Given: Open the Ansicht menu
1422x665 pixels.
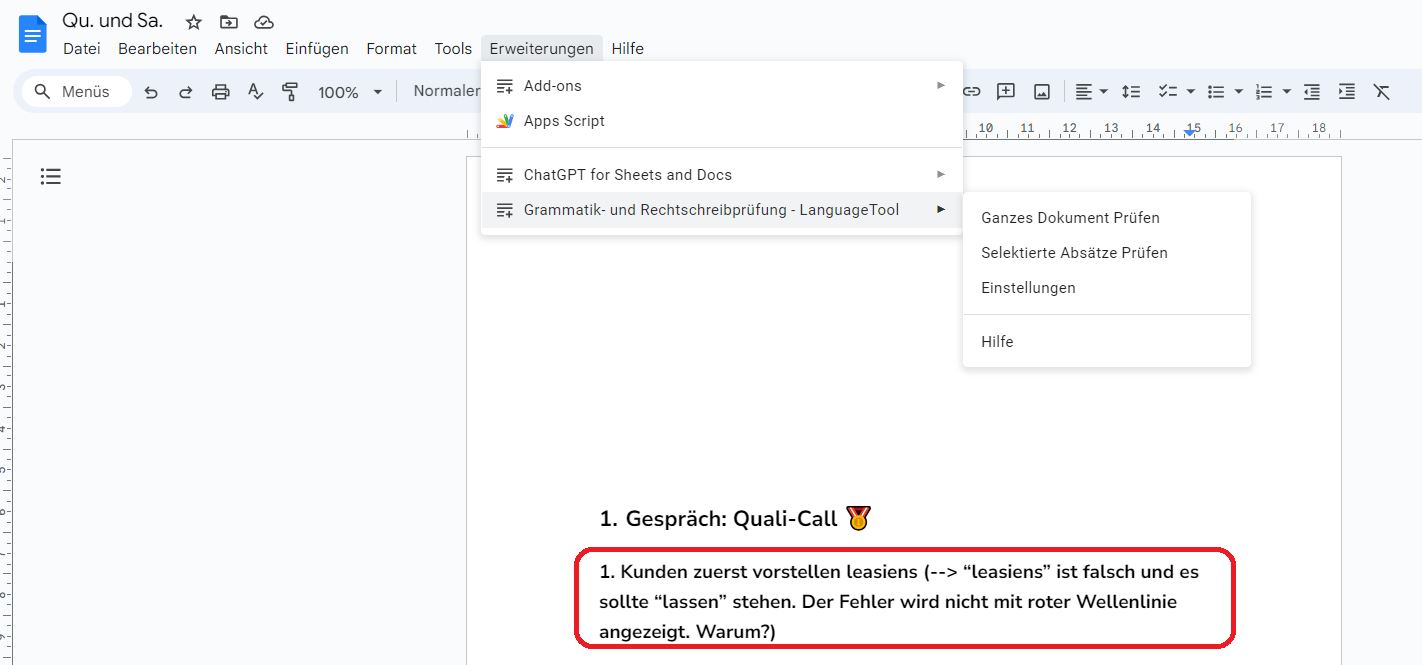Looking at the screenshot, I should (241, 48).
